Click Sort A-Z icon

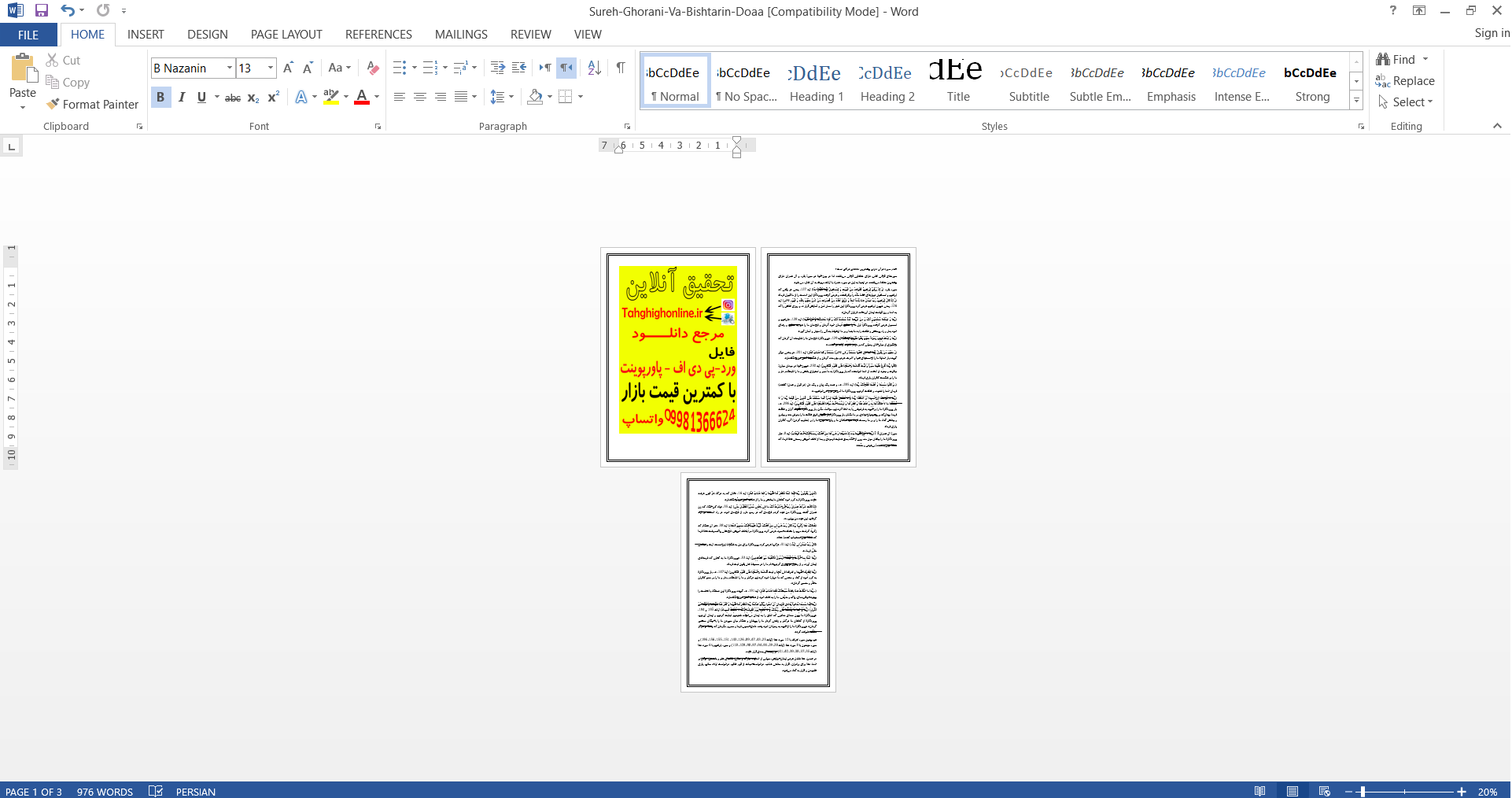click(595, 68)
